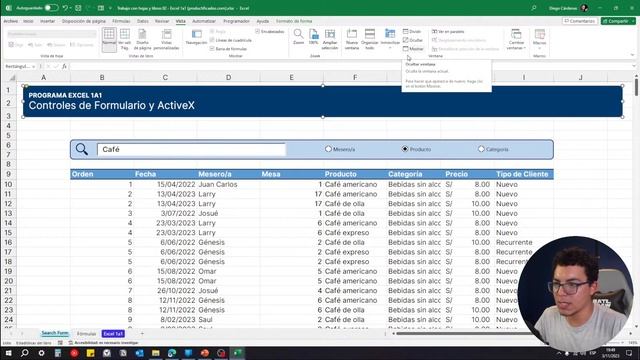
Task: Click the Undo icon
Action: [65, 8]
